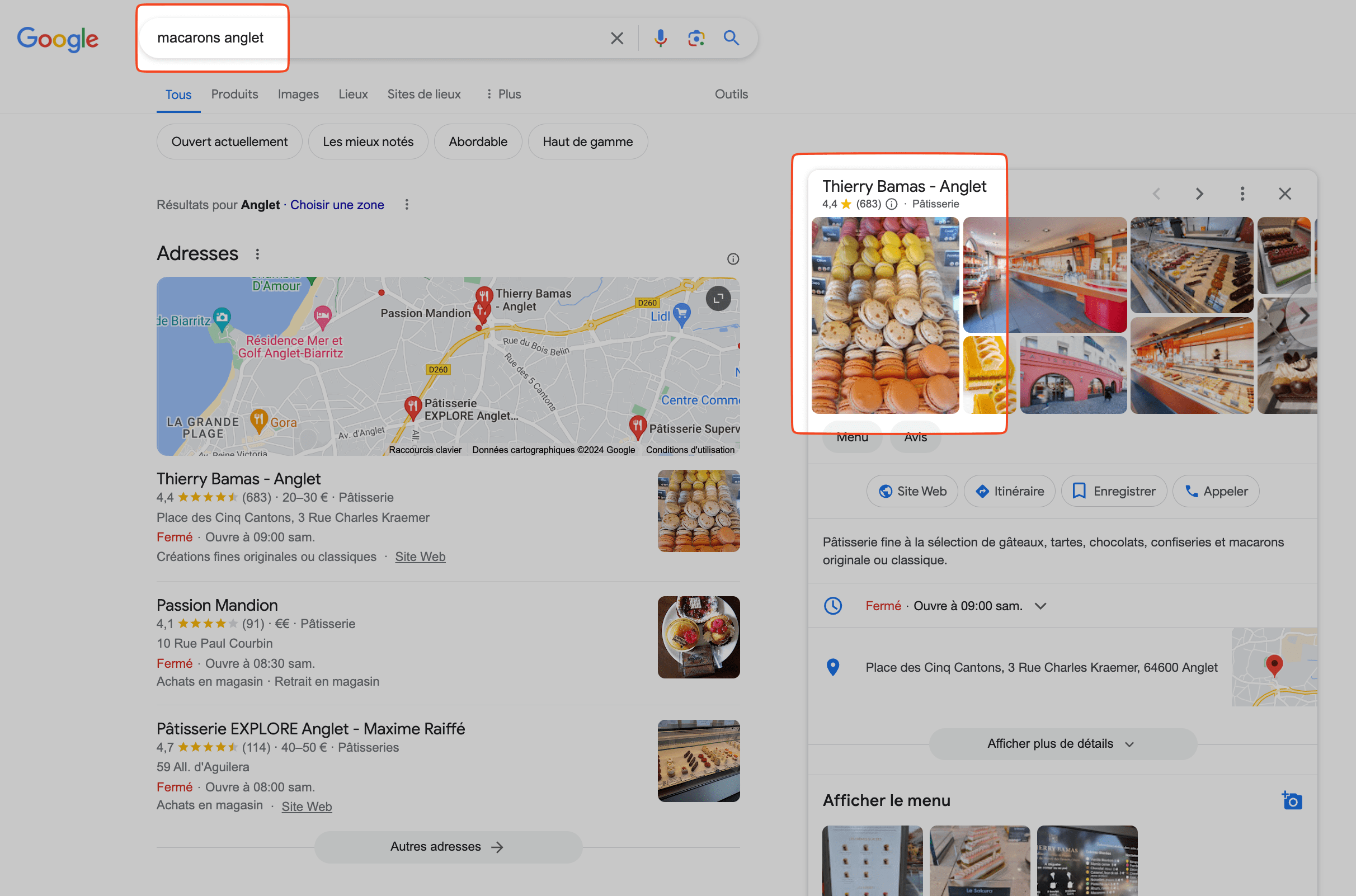Click the Choisir une zone link
The image size is (1356, 896).
coord(337,205)
